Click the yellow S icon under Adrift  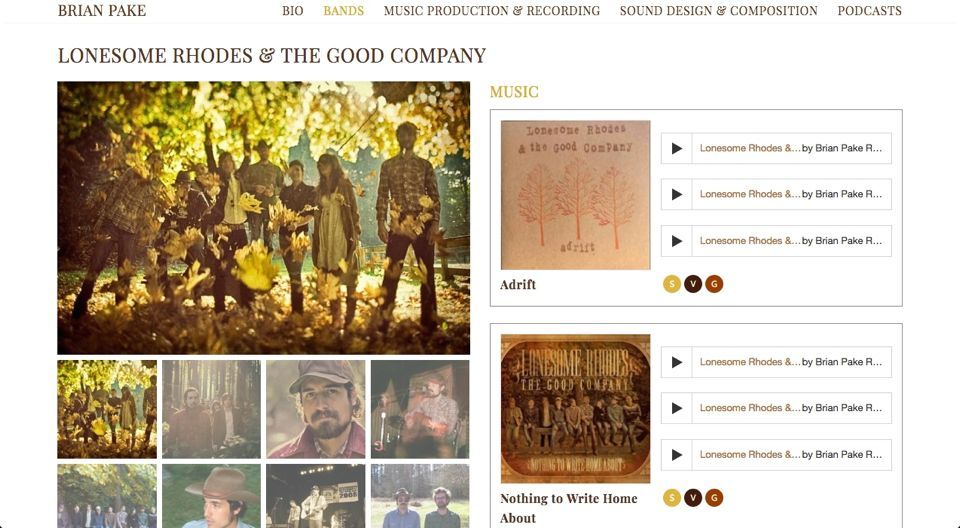click(x=672, y=284)
